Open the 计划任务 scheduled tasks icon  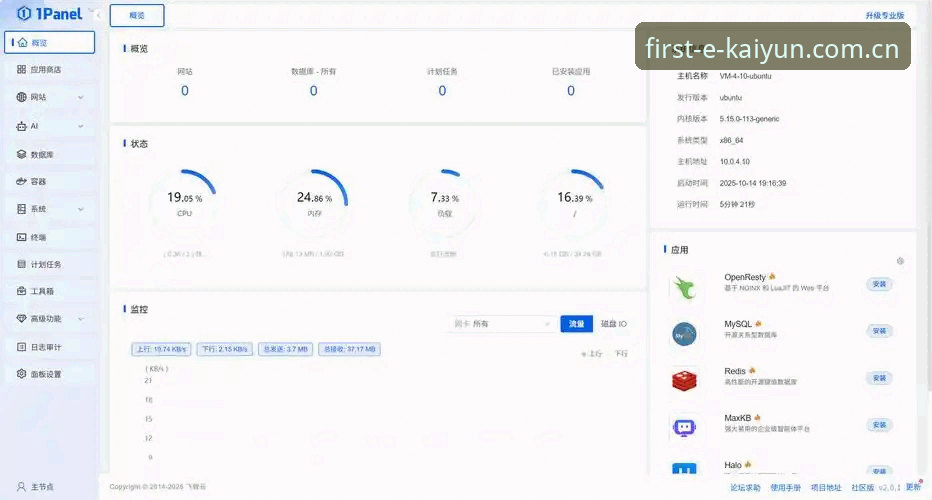[x=21, y=264]
